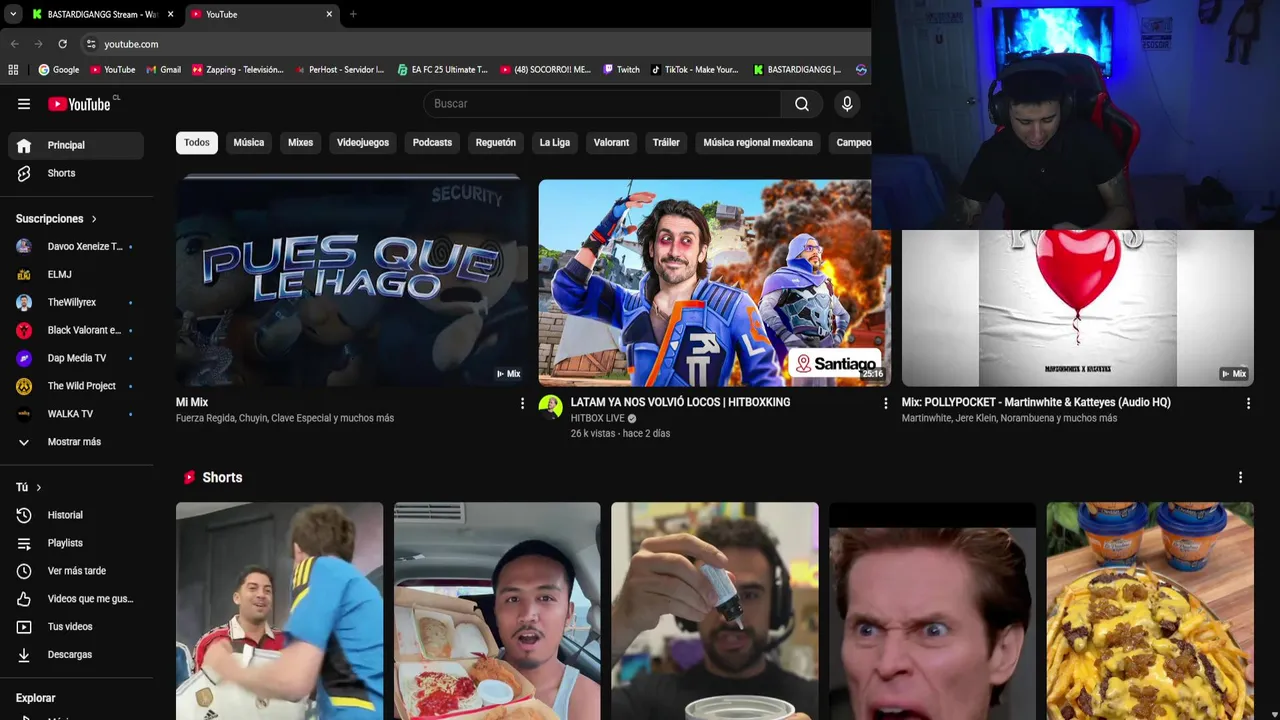Screen dimensions: 1280x720
Task: Select the Música filter chip
Action: point(249,142)
